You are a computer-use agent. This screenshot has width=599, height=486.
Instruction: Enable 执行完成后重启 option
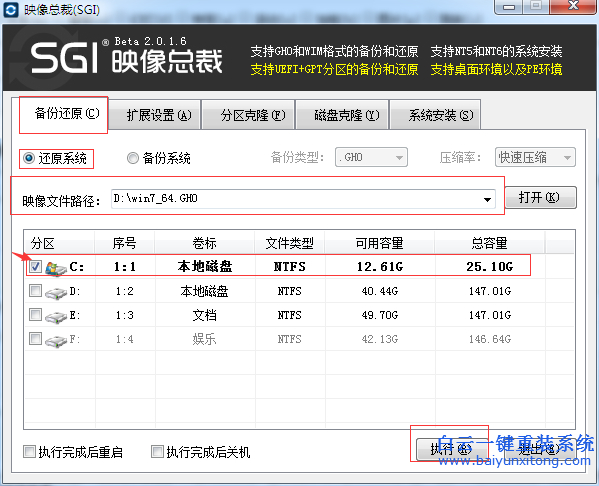pyautogui.click(x=29, y=452)
